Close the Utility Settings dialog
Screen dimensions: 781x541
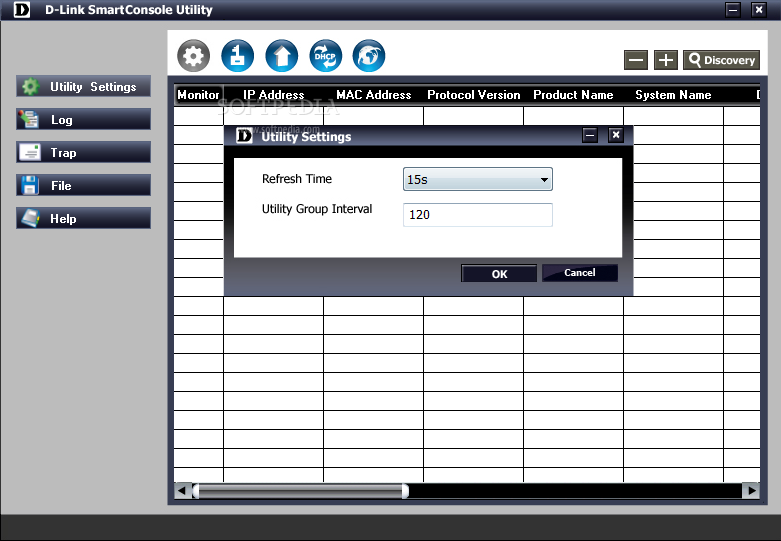point(616,135)
